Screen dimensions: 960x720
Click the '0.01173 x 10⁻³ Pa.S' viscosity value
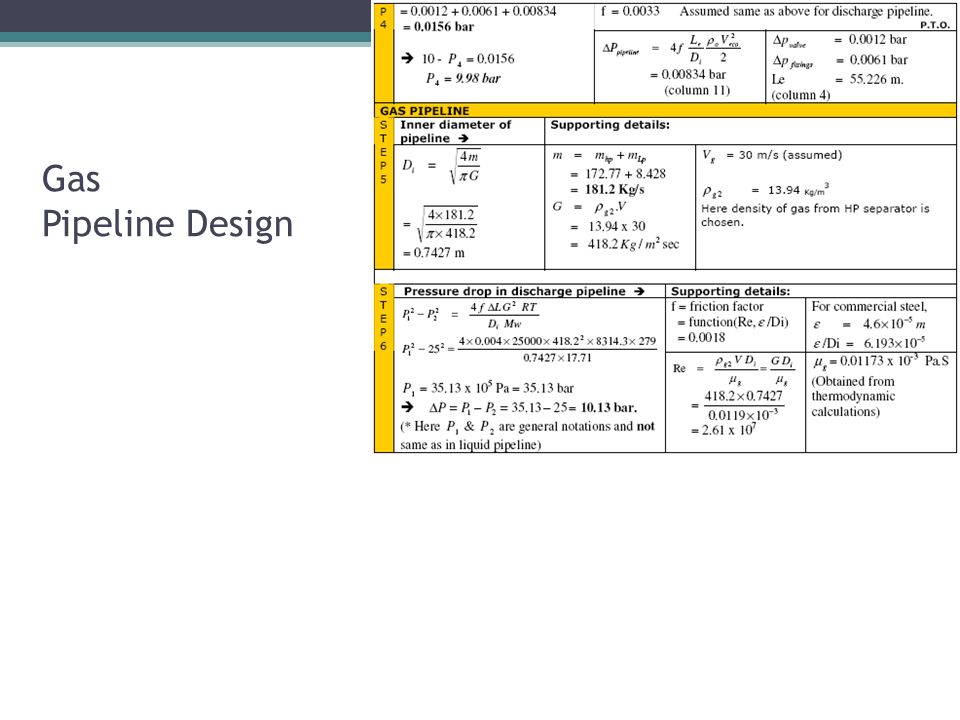pos(894,361)
